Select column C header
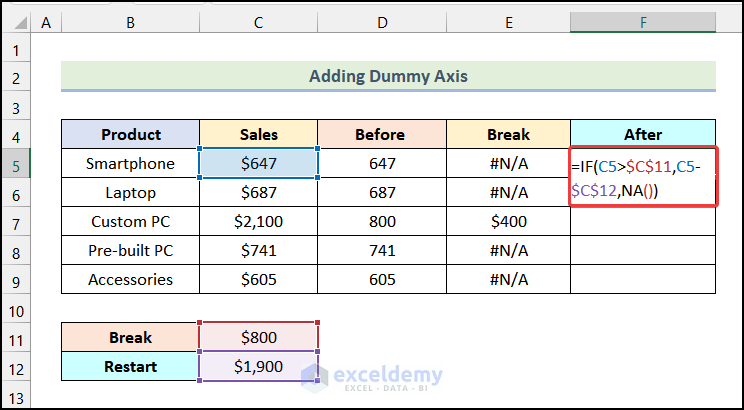 point(259,21)
